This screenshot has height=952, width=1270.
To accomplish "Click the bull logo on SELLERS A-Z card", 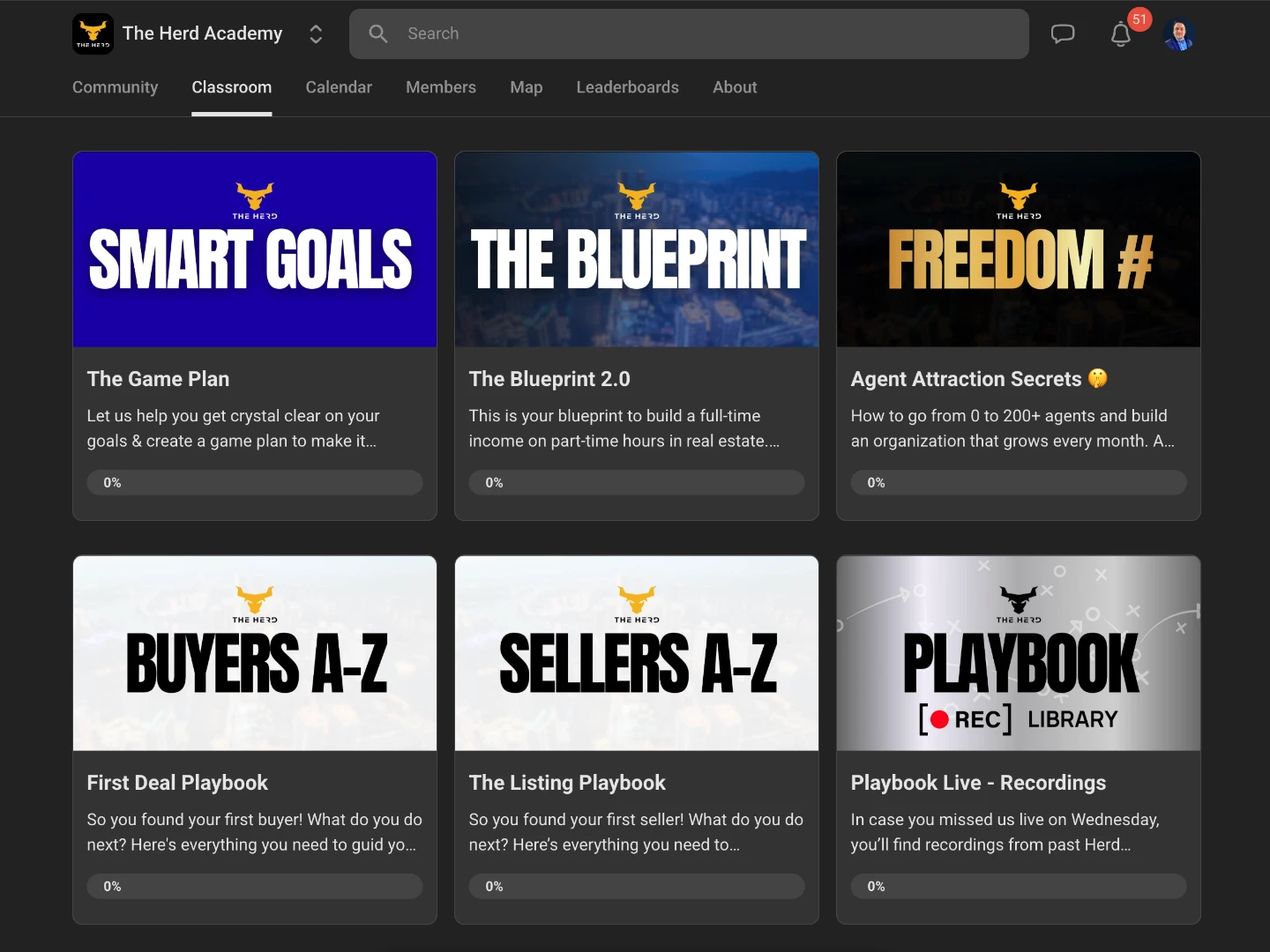I will pyautogui.click(x=637, y=604).
